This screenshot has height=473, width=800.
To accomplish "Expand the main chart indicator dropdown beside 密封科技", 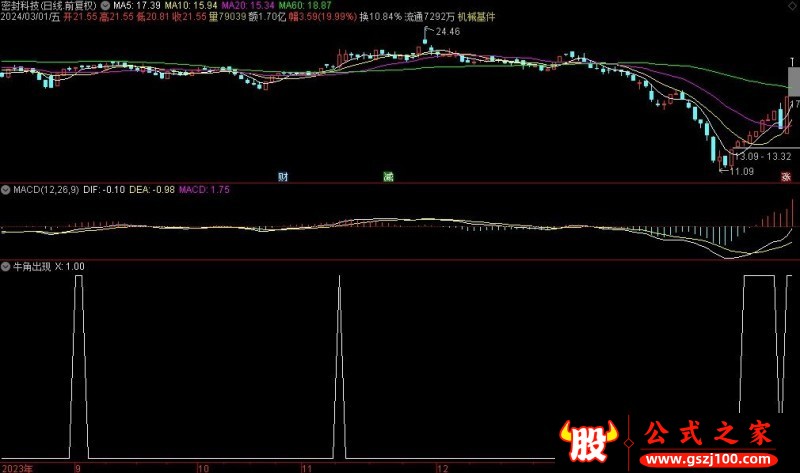I will click(106, 5).
